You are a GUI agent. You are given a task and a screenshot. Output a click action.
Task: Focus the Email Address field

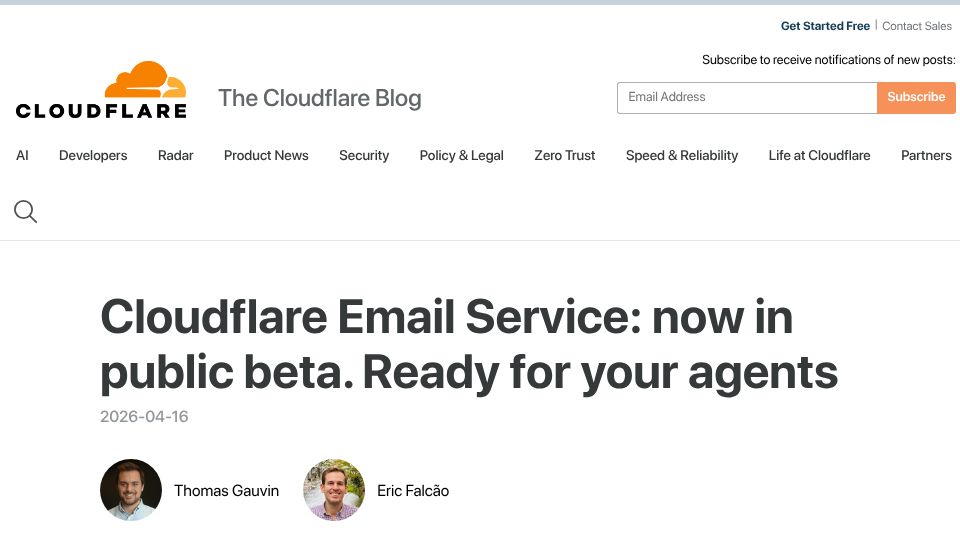click(x=747, y=98)
